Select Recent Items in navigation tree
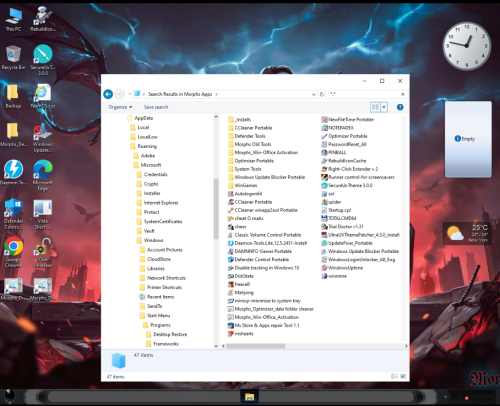Viewport: 500px width, 406px height. [x=157, y=297]
